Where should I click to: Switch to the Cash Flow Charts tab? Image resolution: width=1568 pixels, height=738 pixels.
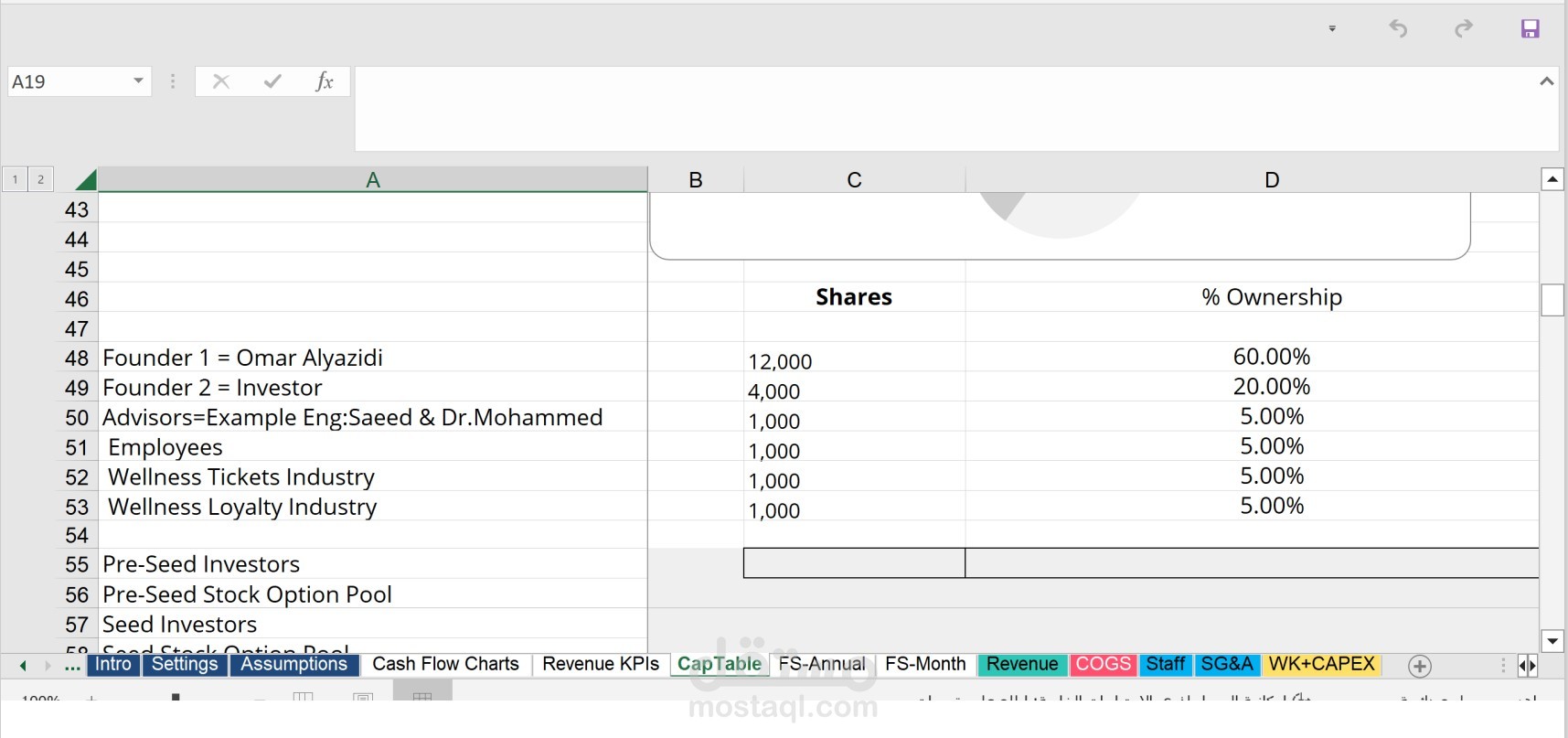click(445, 665)
